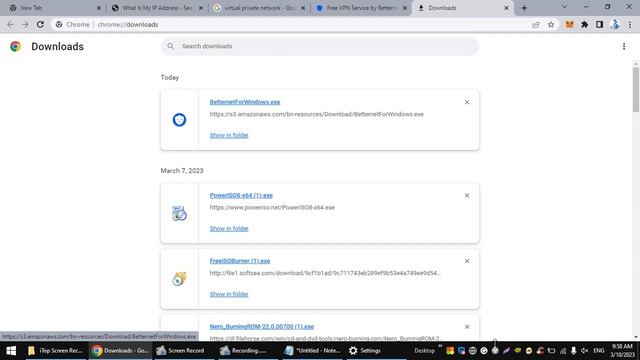The width and height of the screenshot is (640, 360).
Task: Click the poweriso.net source URL
Action: 272,207
